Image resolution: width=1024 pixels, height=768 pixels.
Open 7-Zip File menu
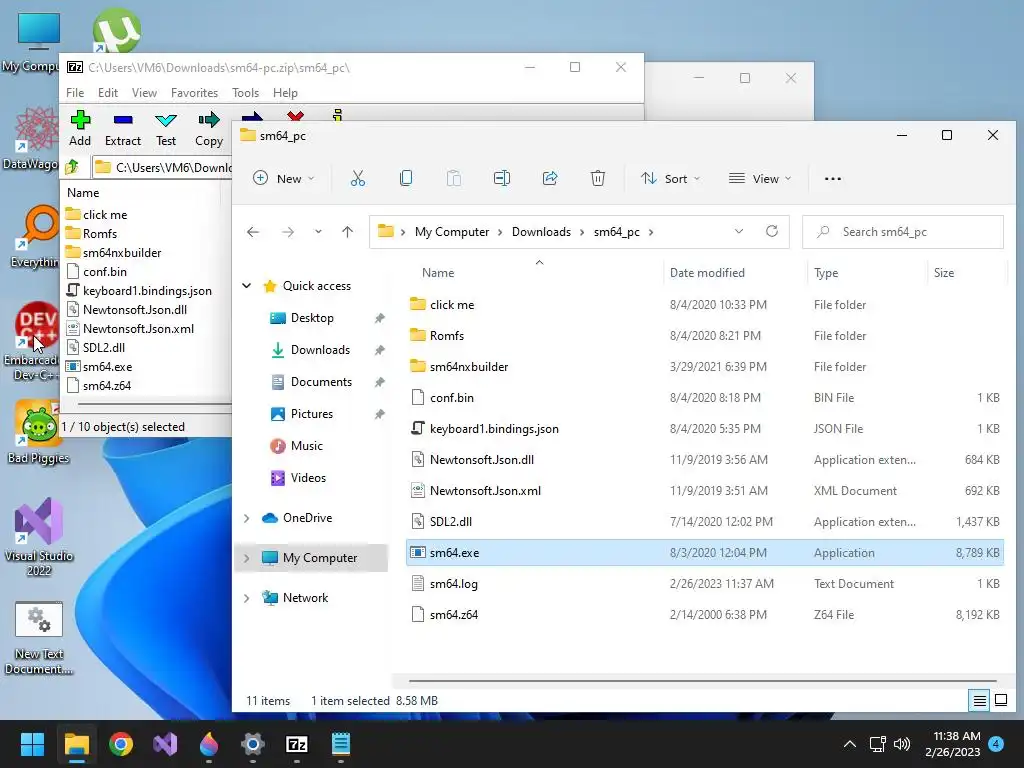pos(75,93)
